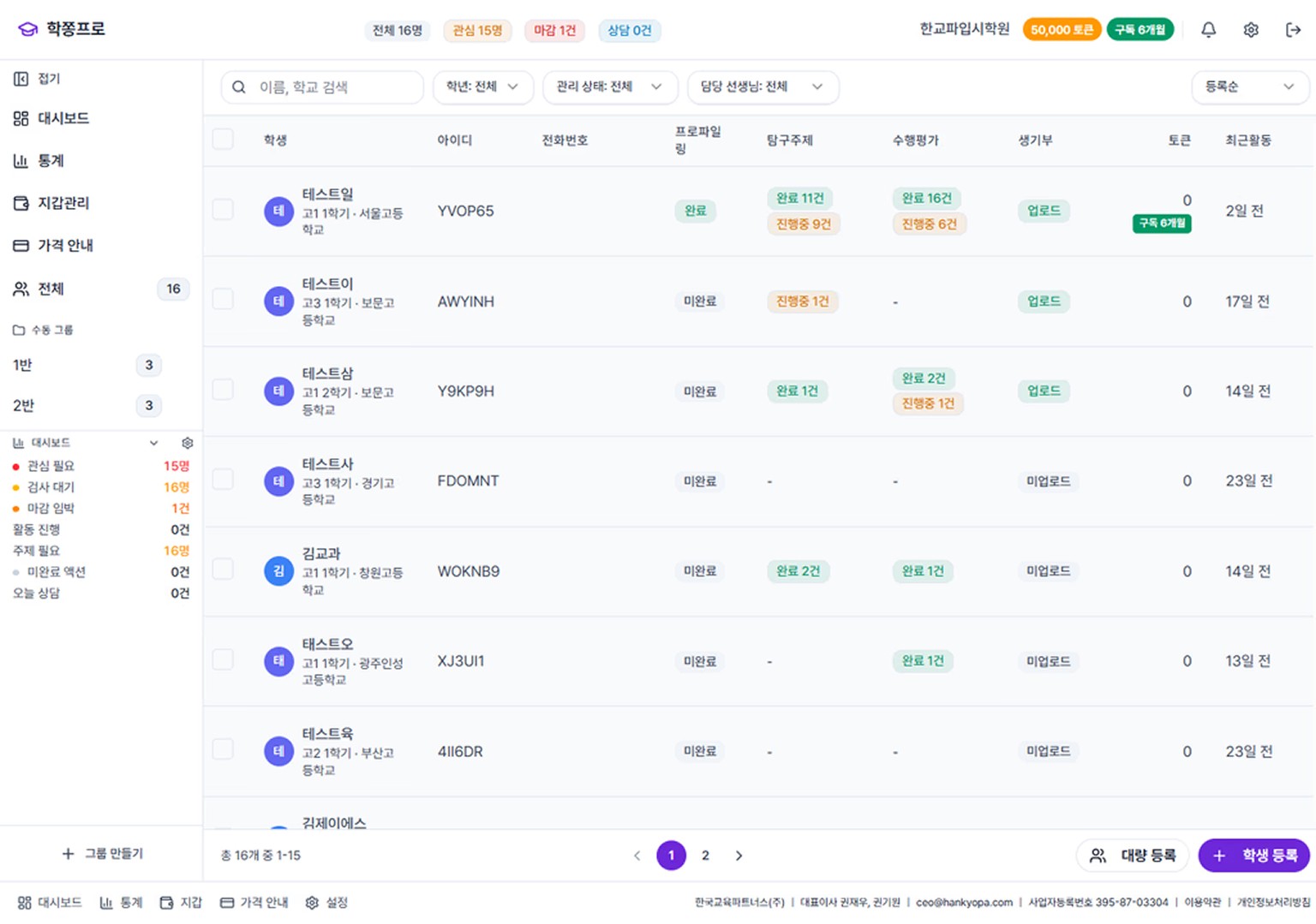
Task: Click 완료 11건 badge for 테스트일
Action: click(x=800, y=199)
